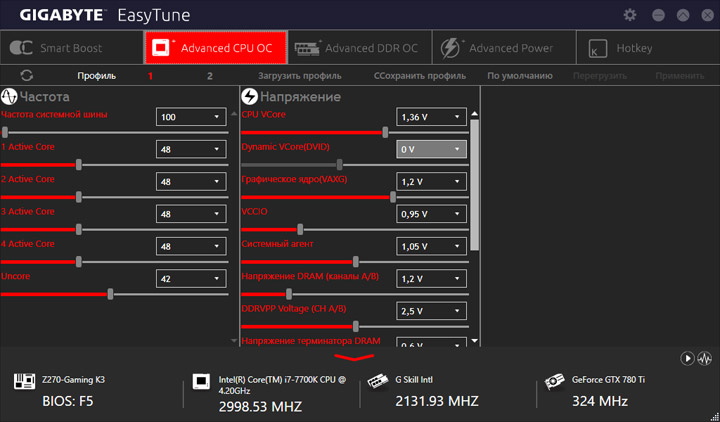
Task: Click the graphics card icon beside GTX 780 Ti
Action: click(x=554, y=382)
